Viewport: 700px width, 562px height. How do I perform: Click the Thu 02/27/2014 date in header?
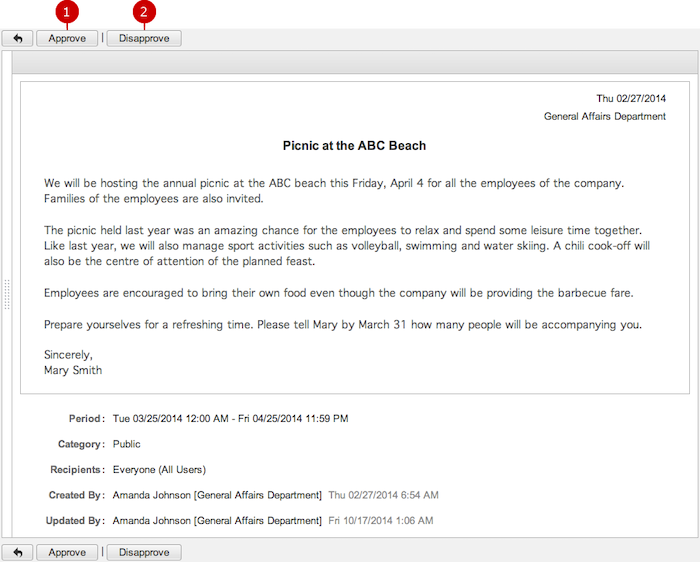[631, 99]
